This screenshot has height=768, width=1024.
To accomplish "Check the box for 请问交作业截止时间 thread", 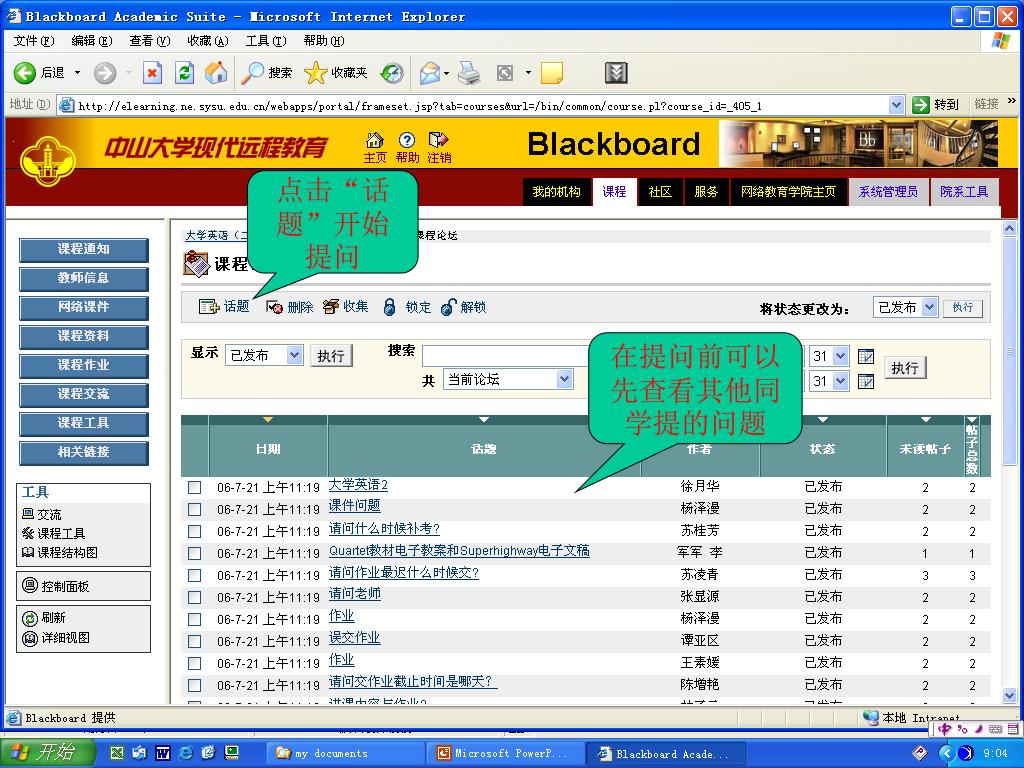I will coord(195,685).
